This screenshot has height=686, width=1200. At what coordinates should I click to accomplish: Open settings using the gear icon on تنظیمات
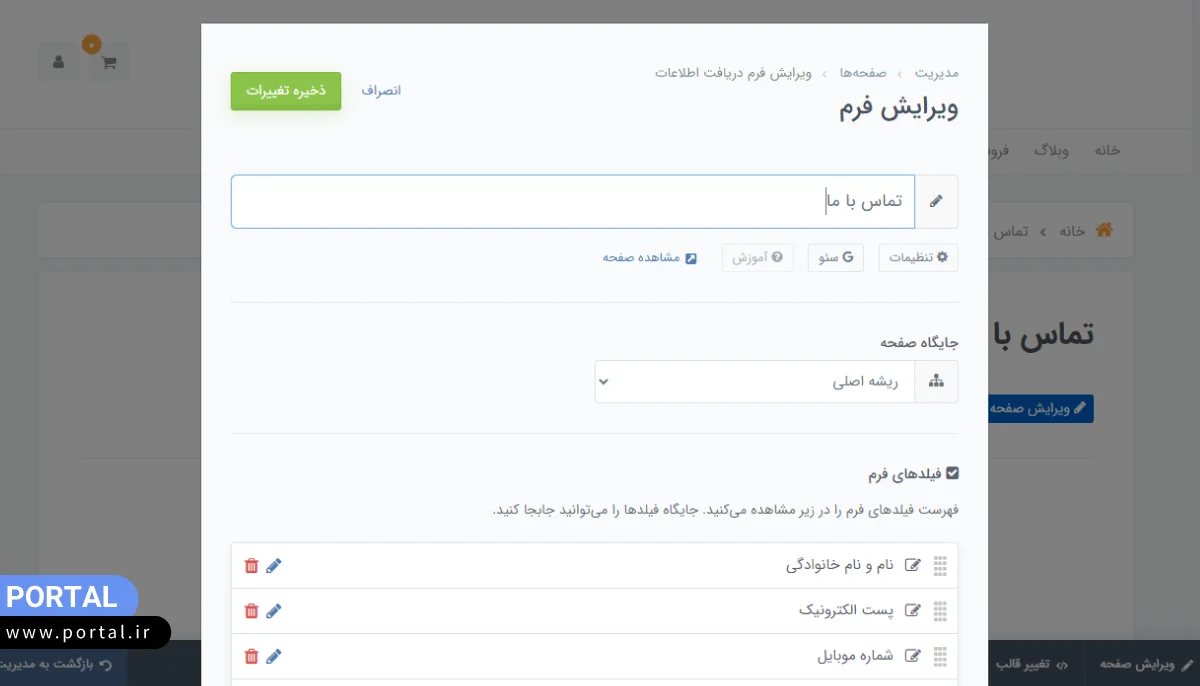[x=942, y=257]
